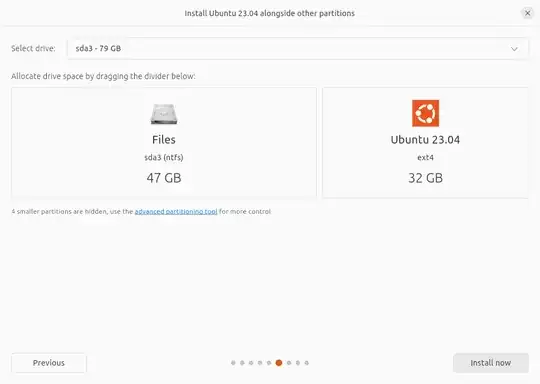Close the installer with the X button
The height and width of the screenshot is (384, 540).
pos(527,13)
